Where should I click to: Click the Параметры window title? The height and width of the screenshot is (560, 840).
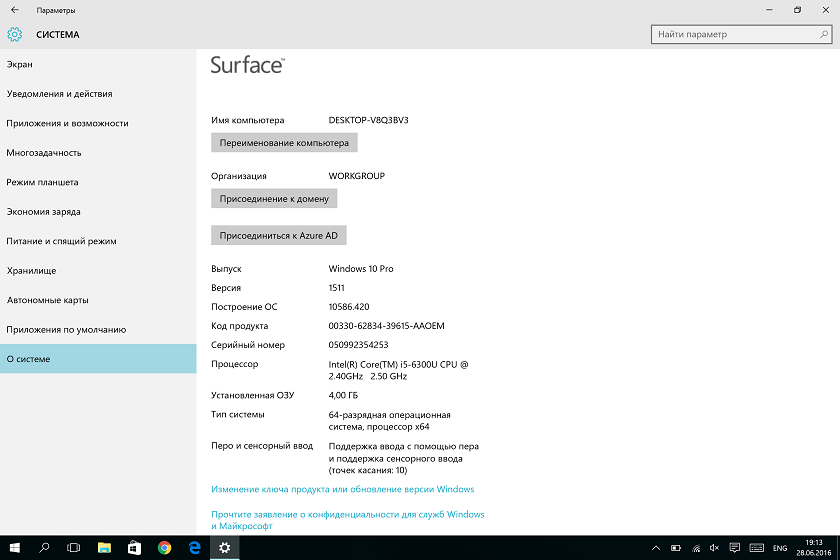56,10
